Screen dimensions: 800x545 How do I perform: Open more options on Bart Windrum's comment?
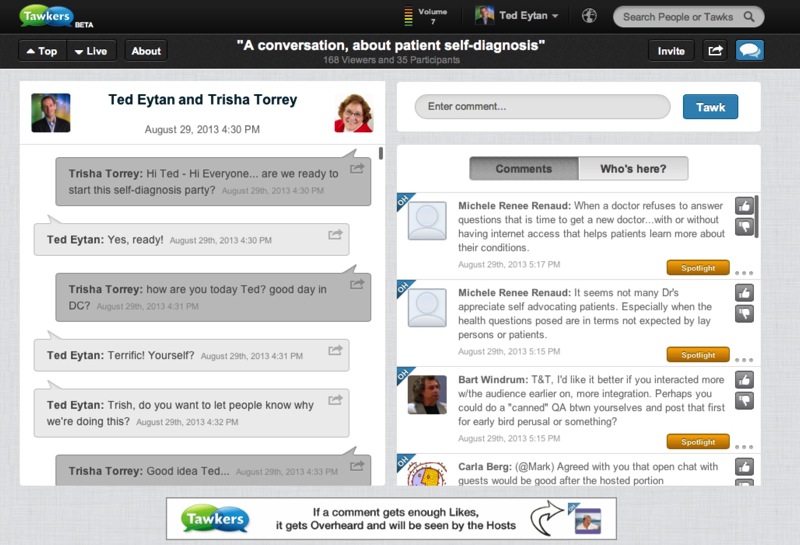tap(743, 446)
